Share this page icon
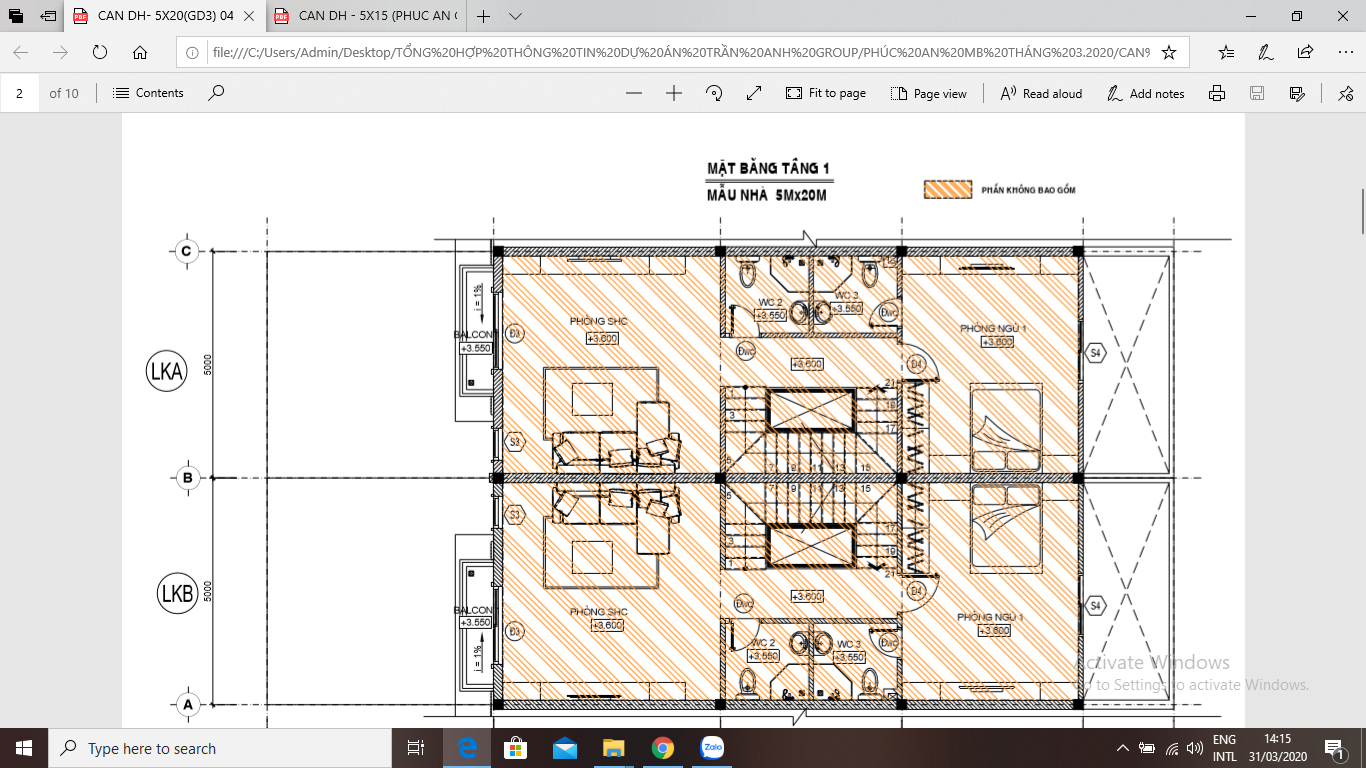 (x=1305, y=52)
